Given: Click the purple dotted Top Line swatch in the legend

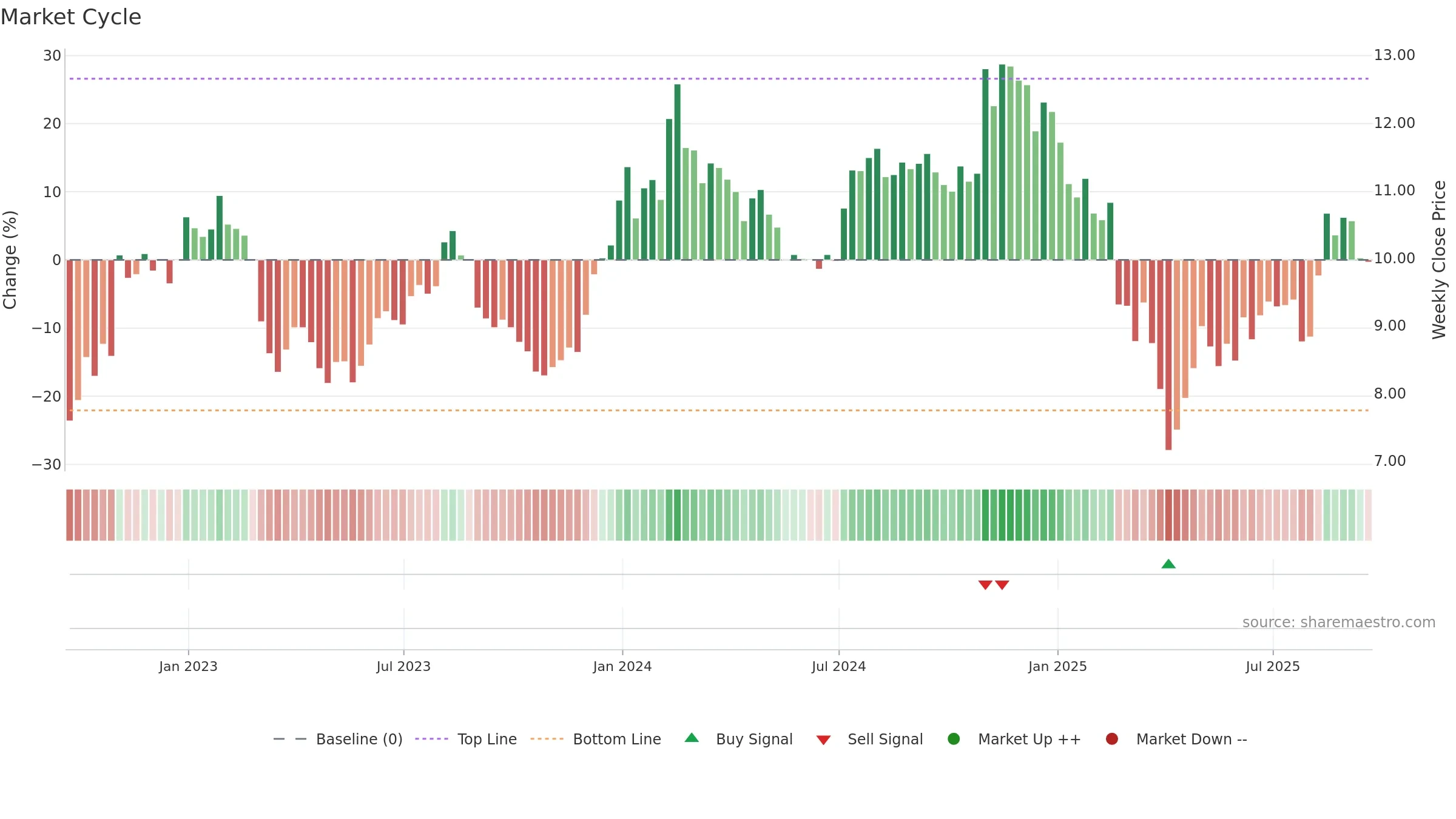Looking at the screenshot, I should 431,739.
